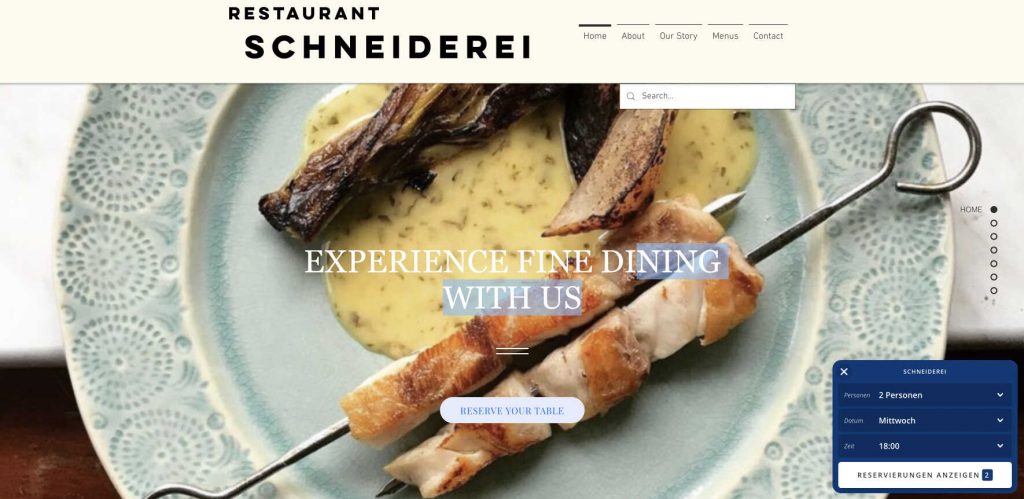Screen dimensions: 1024x499
Task: Open the Zeit dropdown showing 18:00
Action: 925,446
